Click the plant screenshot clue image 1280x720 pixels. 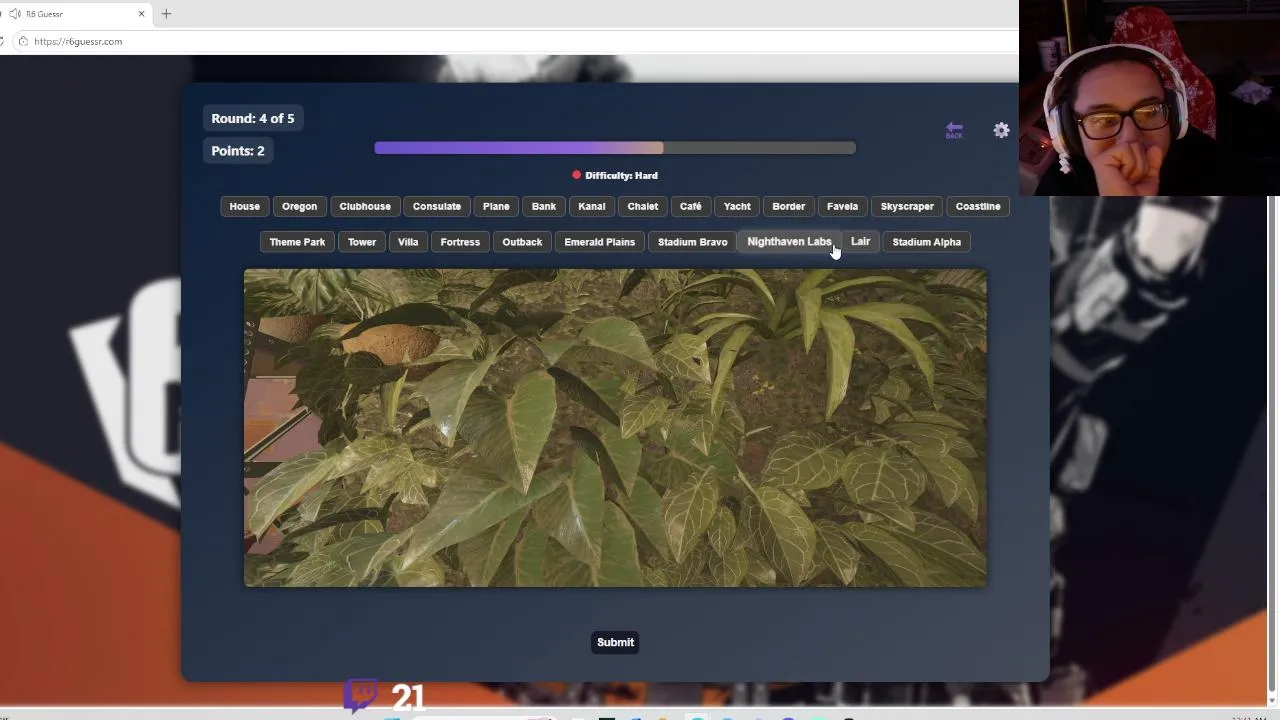[615, 428]
